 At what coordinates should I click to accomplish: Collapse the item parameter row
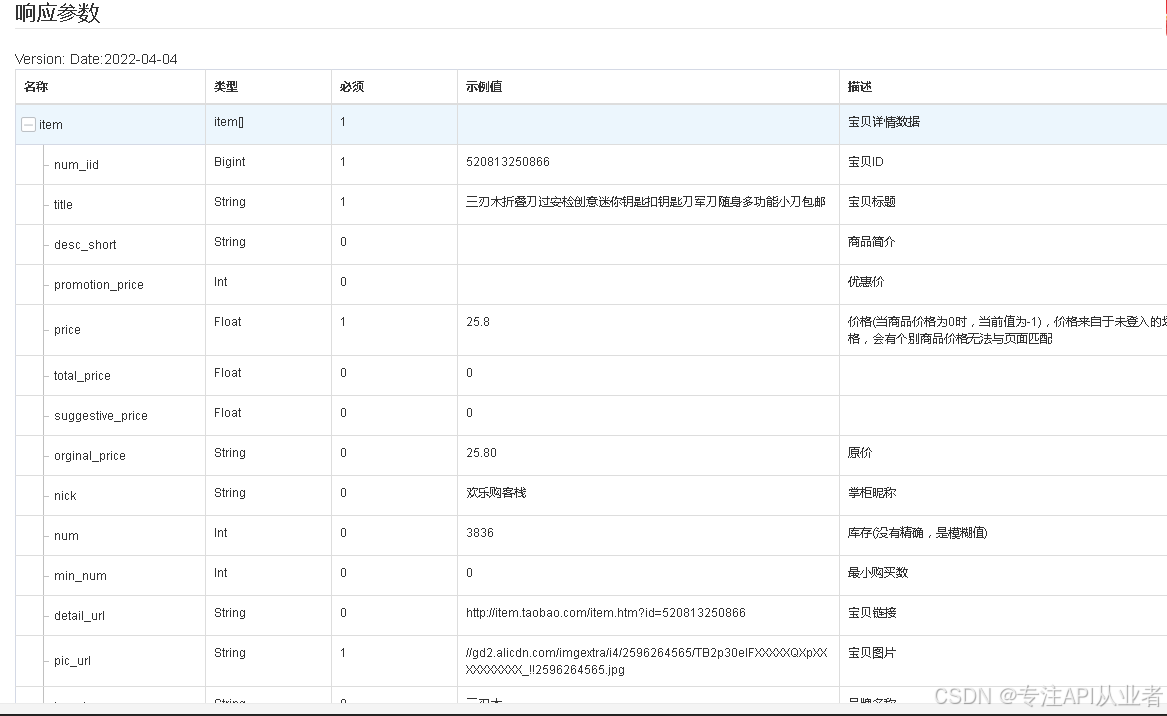27,124
